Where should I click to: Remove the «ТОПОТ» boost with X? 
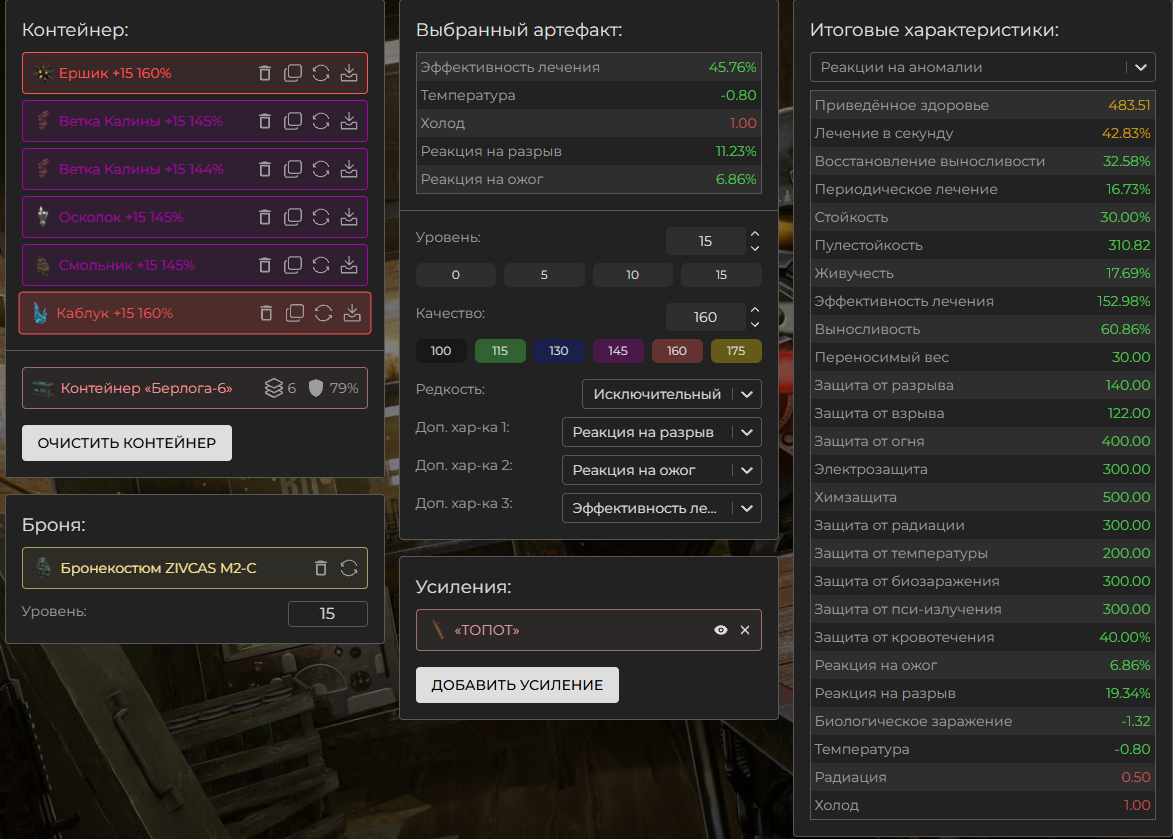pos(744,630)
